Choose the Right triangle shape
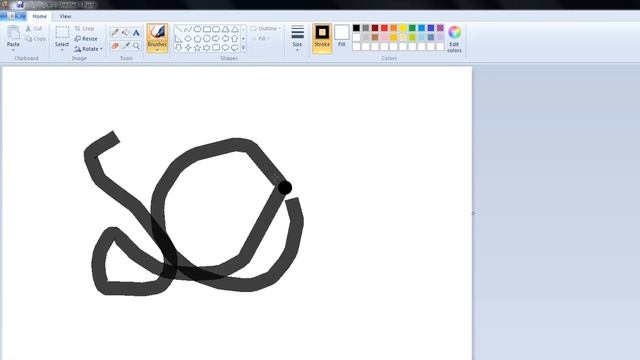 click(x=179, y=39)
